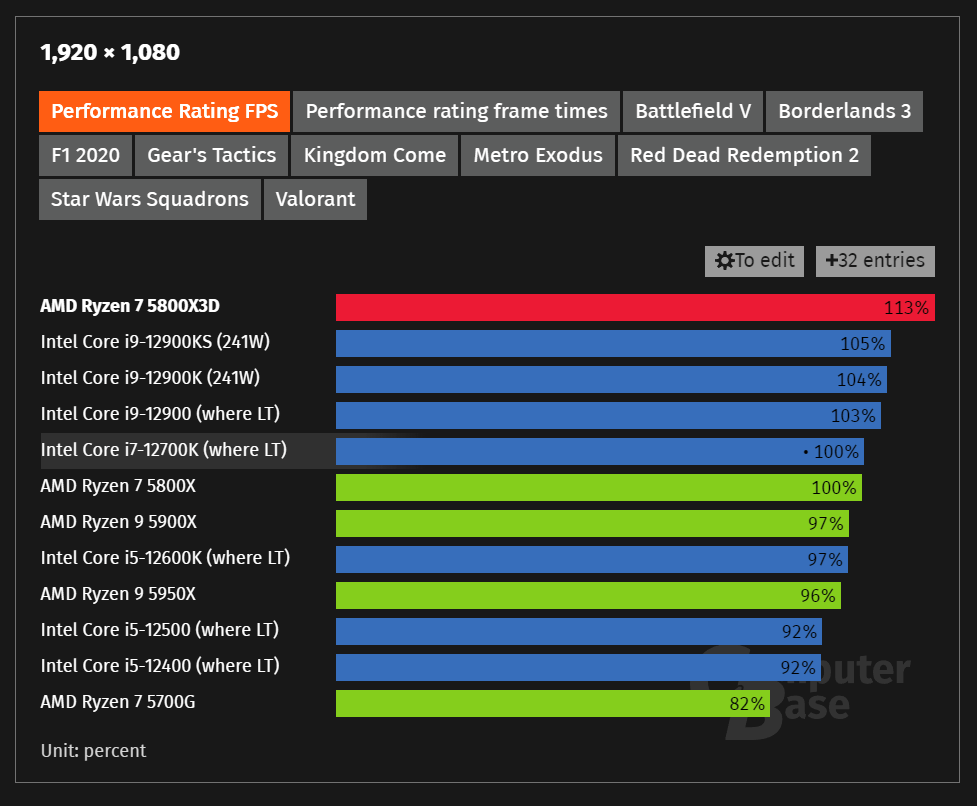This screenshot has height=806, width=977.
Task: Switch to Performance rating frame times tab
Action: coord(456,111)
